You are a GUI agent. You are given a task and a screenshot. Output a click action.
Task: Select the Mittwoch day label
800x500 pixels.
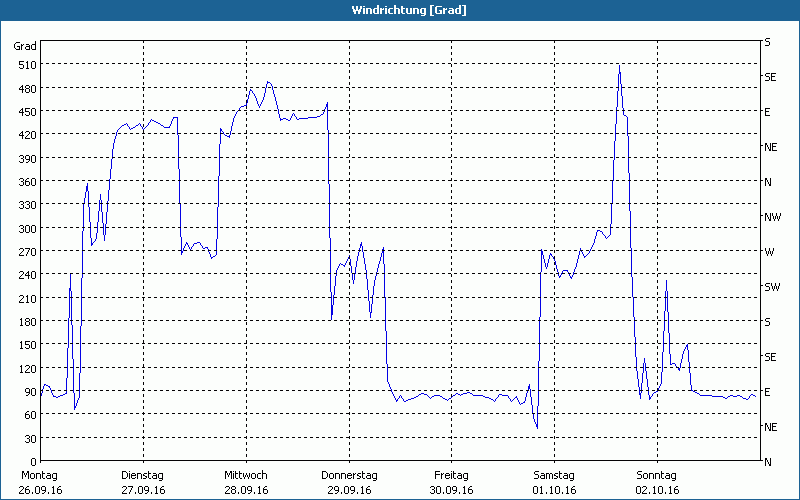(x=245, y=475)
